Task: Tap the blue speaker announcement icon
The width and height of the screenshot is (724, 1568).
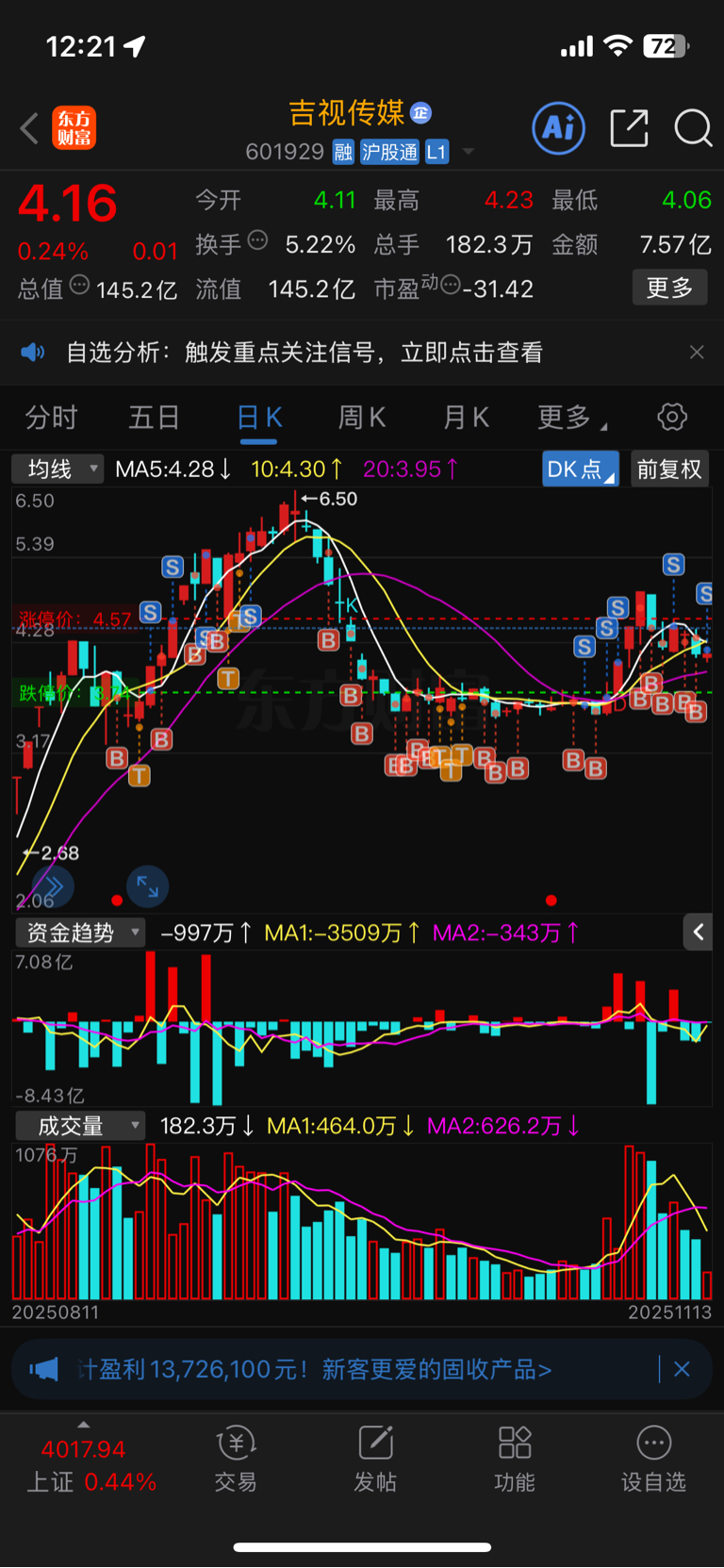Action: [x=33, y=353]
